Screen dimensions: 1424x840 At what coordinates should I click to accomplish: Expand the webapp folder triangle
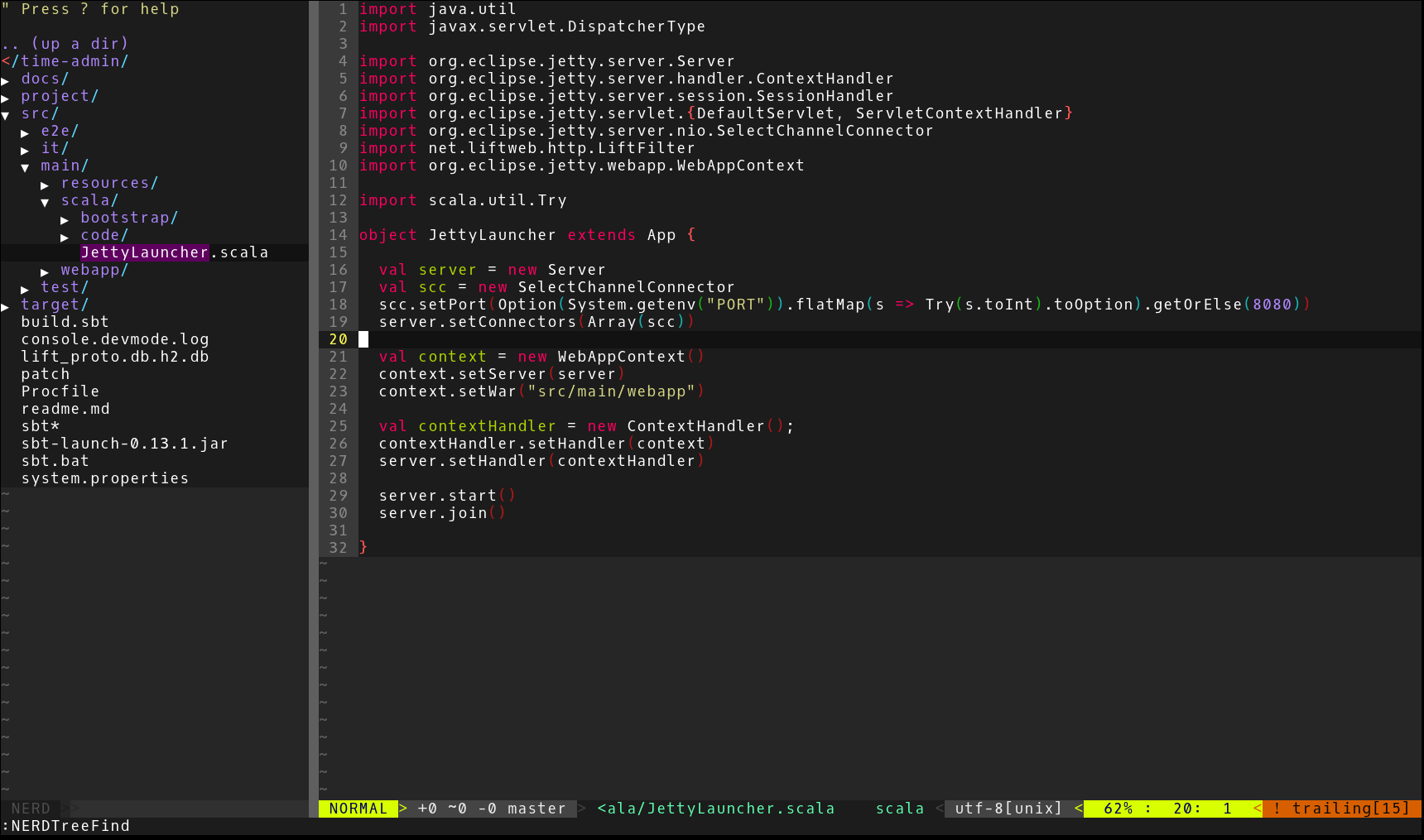pos(45,271)
